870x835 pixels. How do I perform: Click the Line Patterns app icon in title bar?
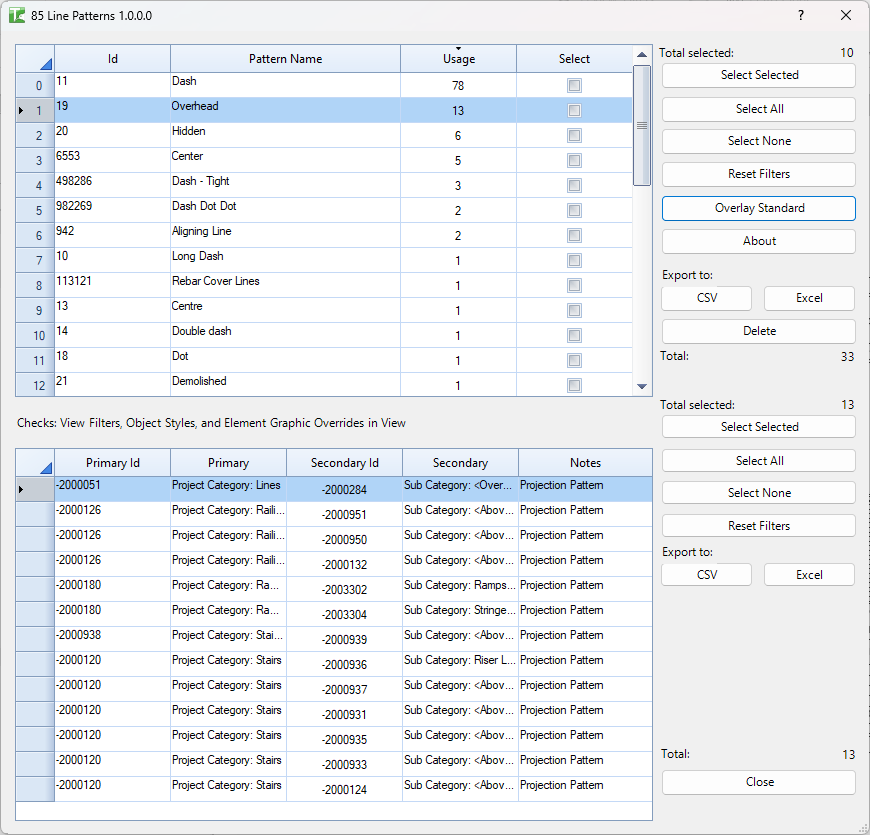(x=18, y=16)
